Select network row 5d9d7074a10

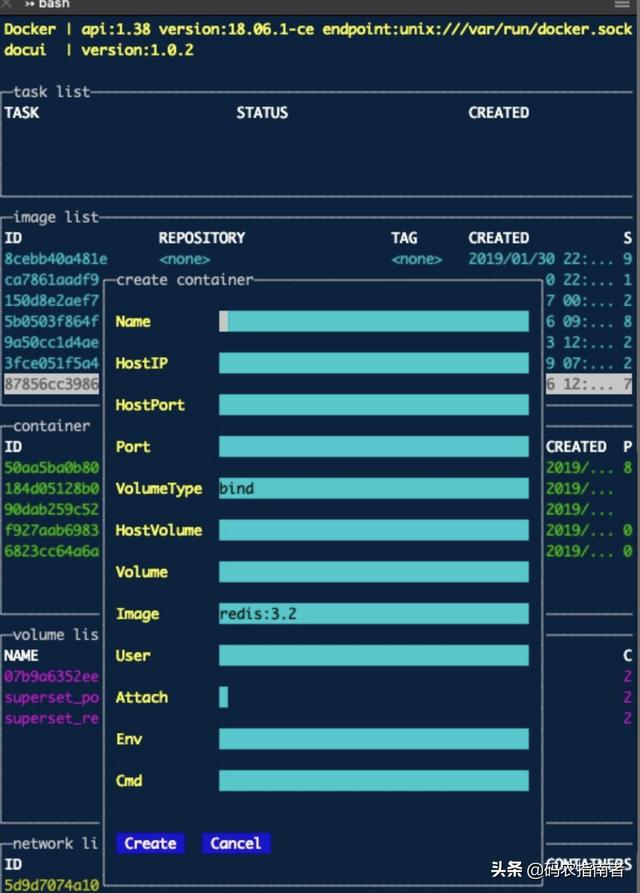(x=52, y=885)
